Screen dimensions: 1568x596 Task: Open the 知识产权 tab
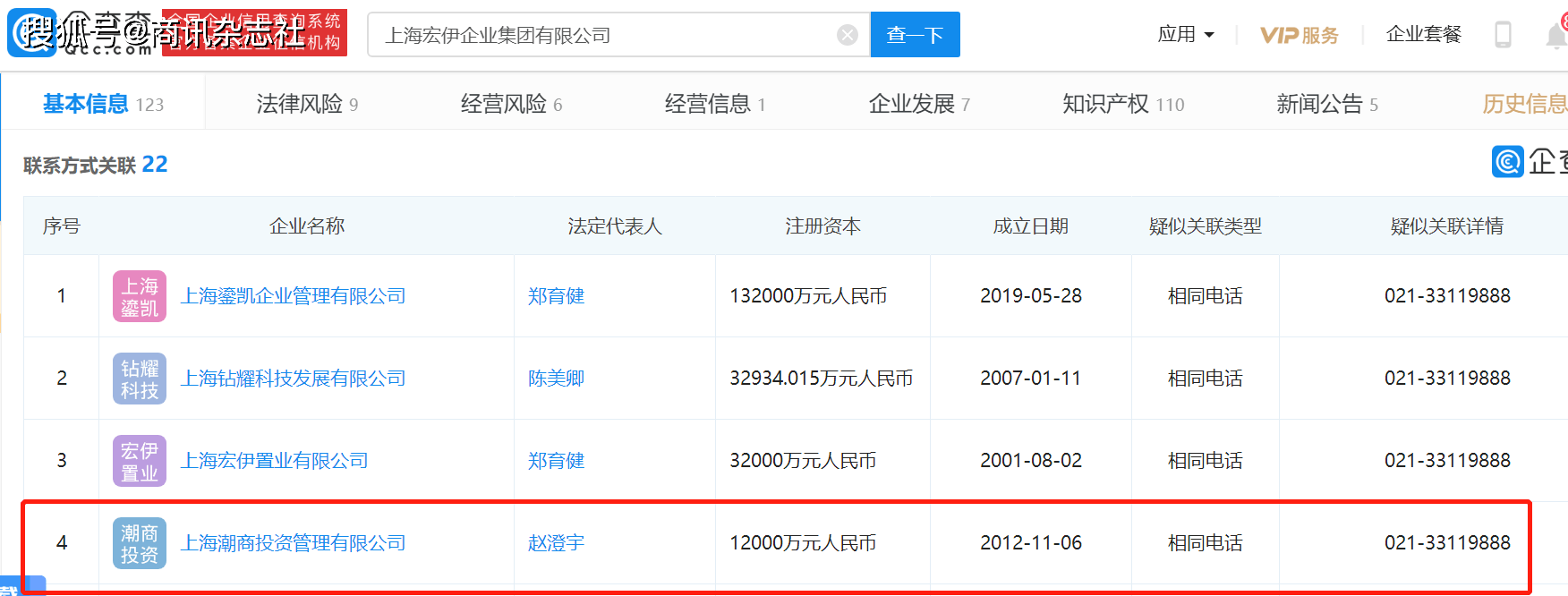[x=1123, y=104]
